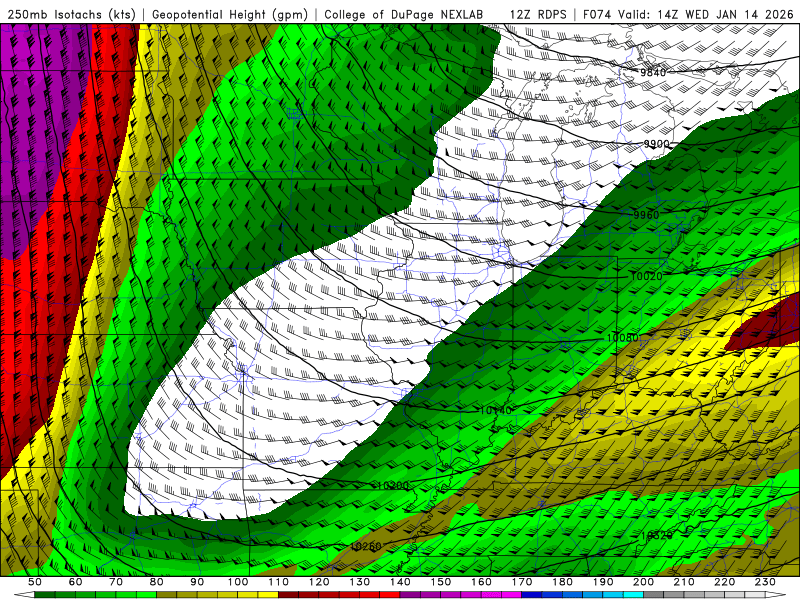
Task: Click the 210 value on color scale
Action: [684, 582]
